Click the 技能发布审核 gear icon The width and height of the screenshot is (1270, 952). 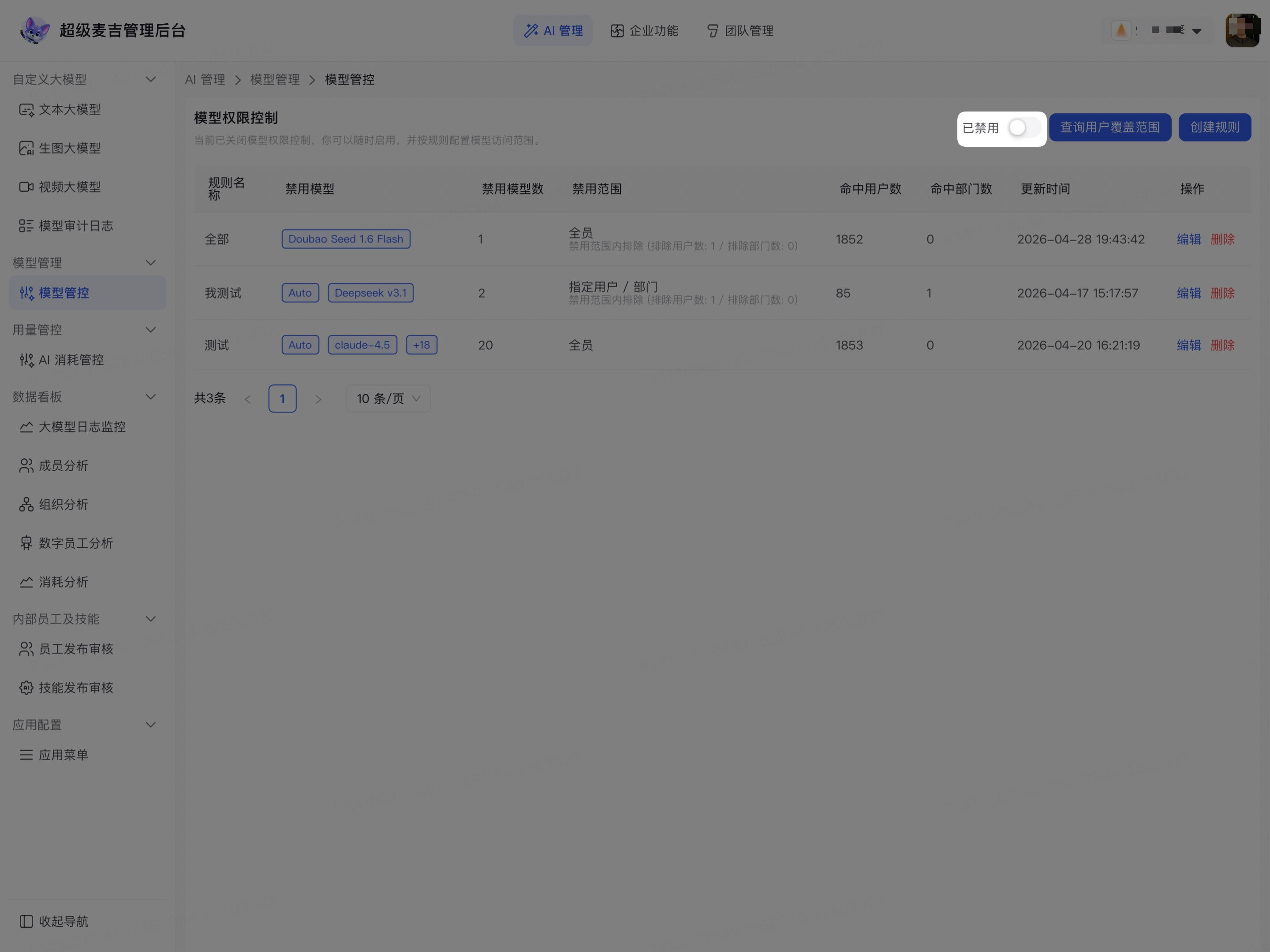26,688
